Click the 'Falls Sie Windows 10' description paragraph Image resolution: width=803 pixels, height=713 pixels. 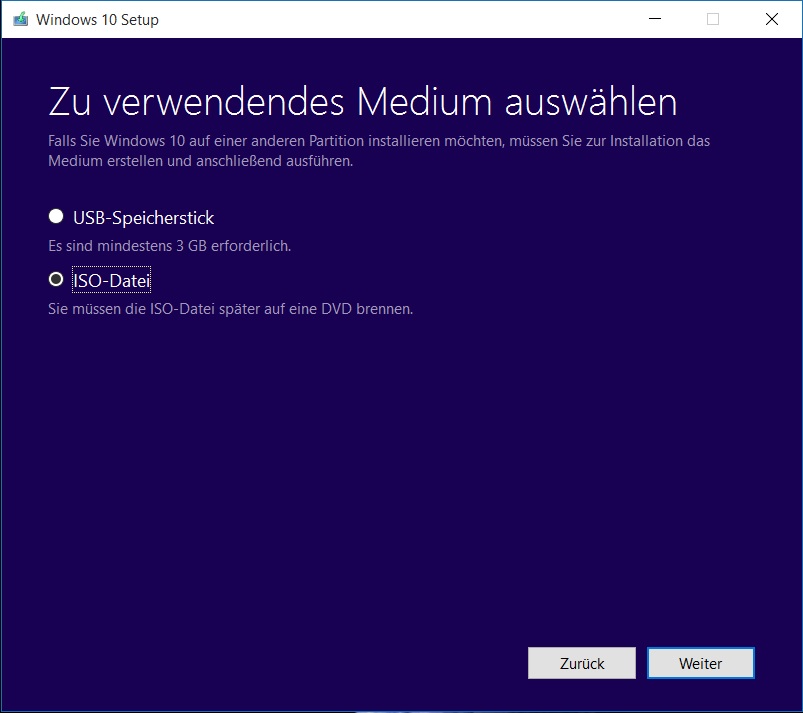[x=379, y=151]
